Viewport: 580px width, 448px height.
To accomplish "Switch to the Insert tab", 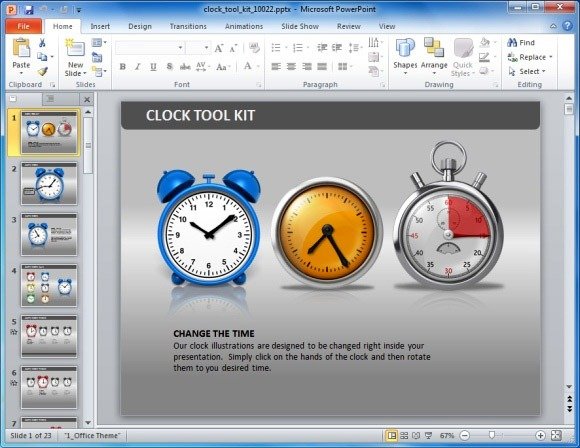I will coord(100,26).
